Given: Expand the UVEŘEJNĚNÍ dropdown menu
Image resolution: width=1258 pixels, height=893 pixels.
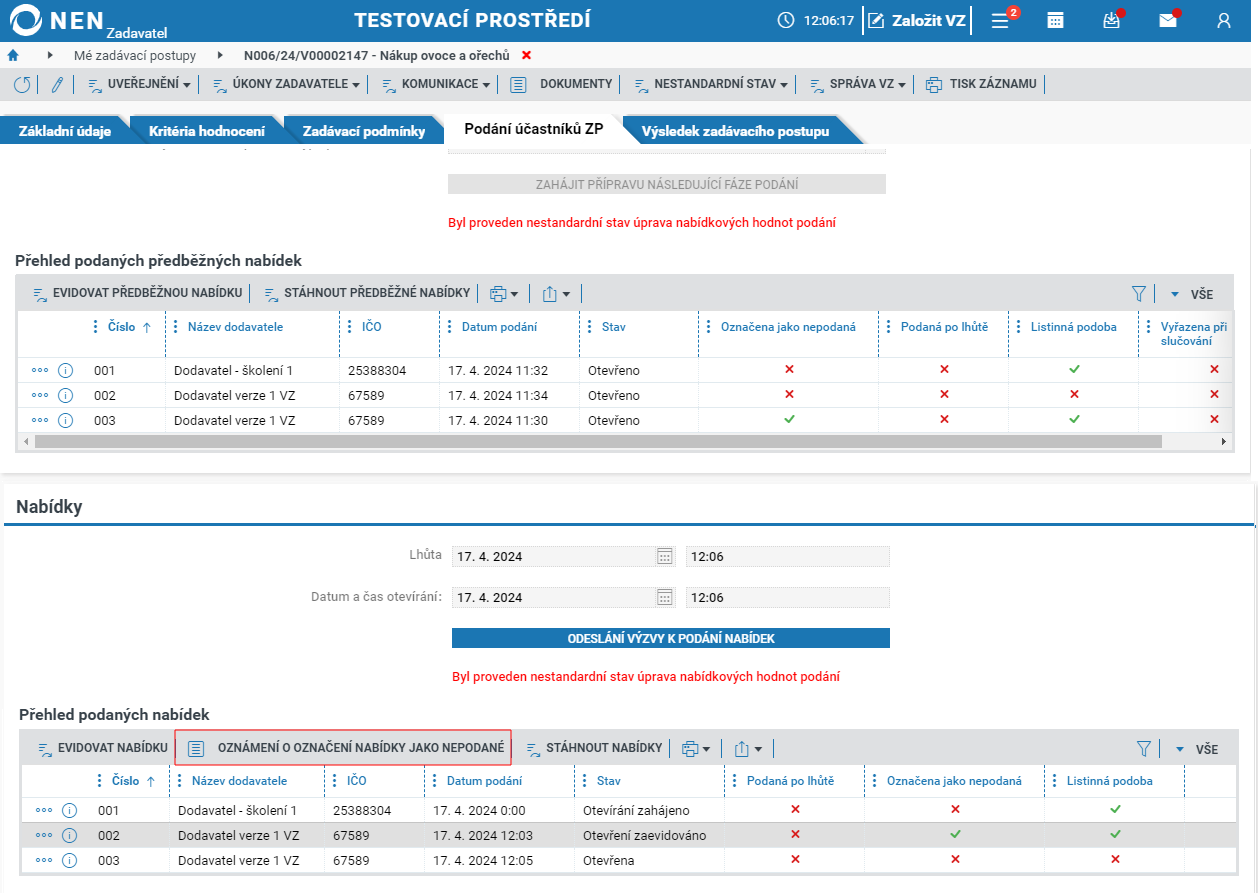Looking at the screenshot, I should [x=139, y=85].
